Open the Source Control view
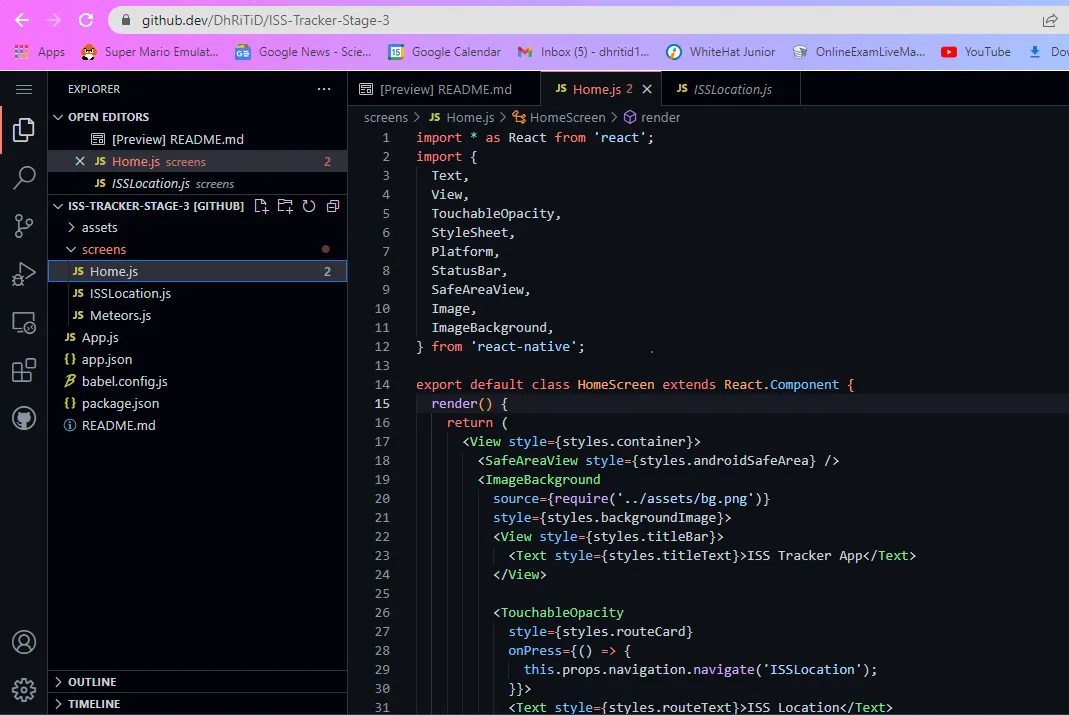 click(23, 226)
